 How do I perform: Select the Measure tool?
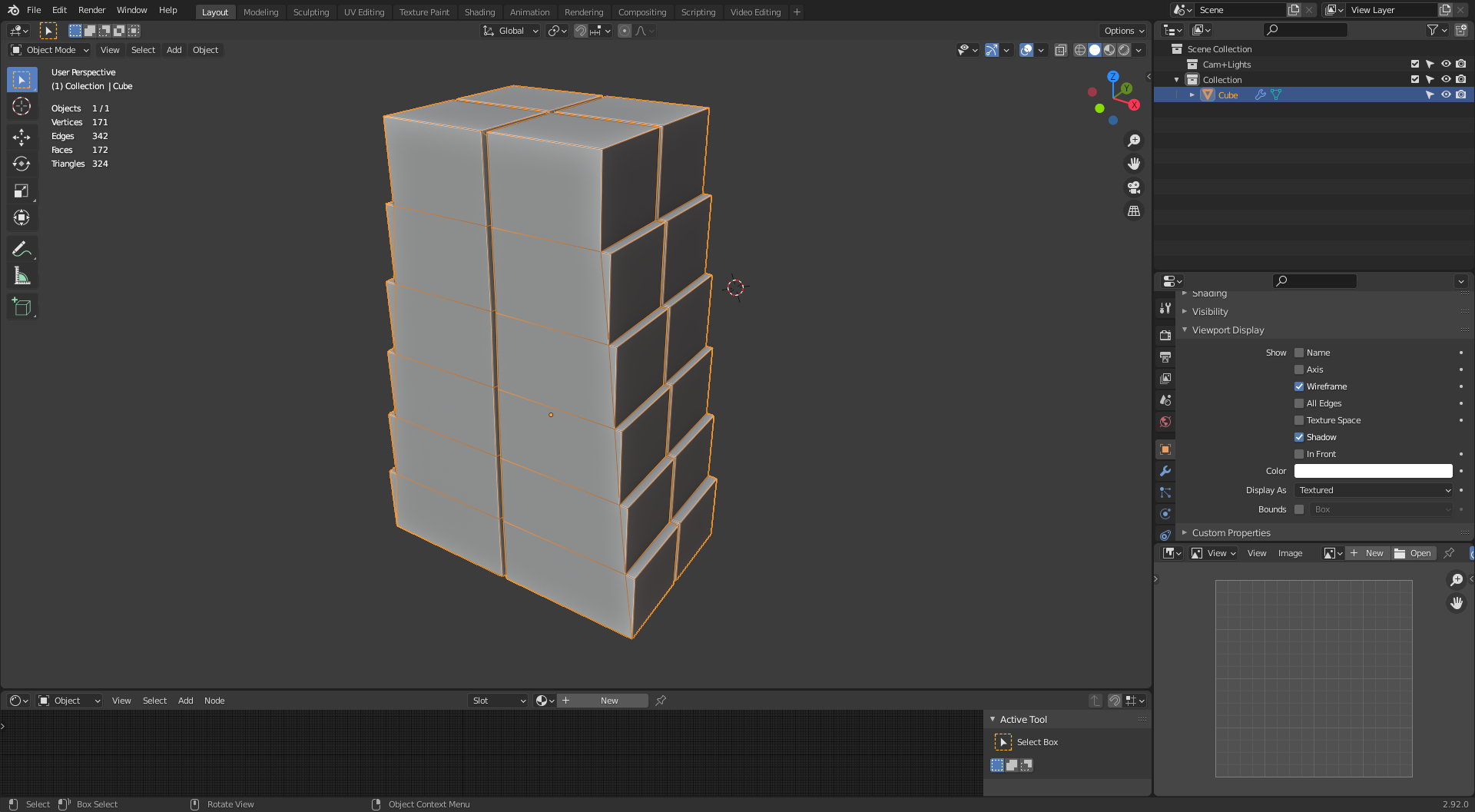[x=22, y=277]
